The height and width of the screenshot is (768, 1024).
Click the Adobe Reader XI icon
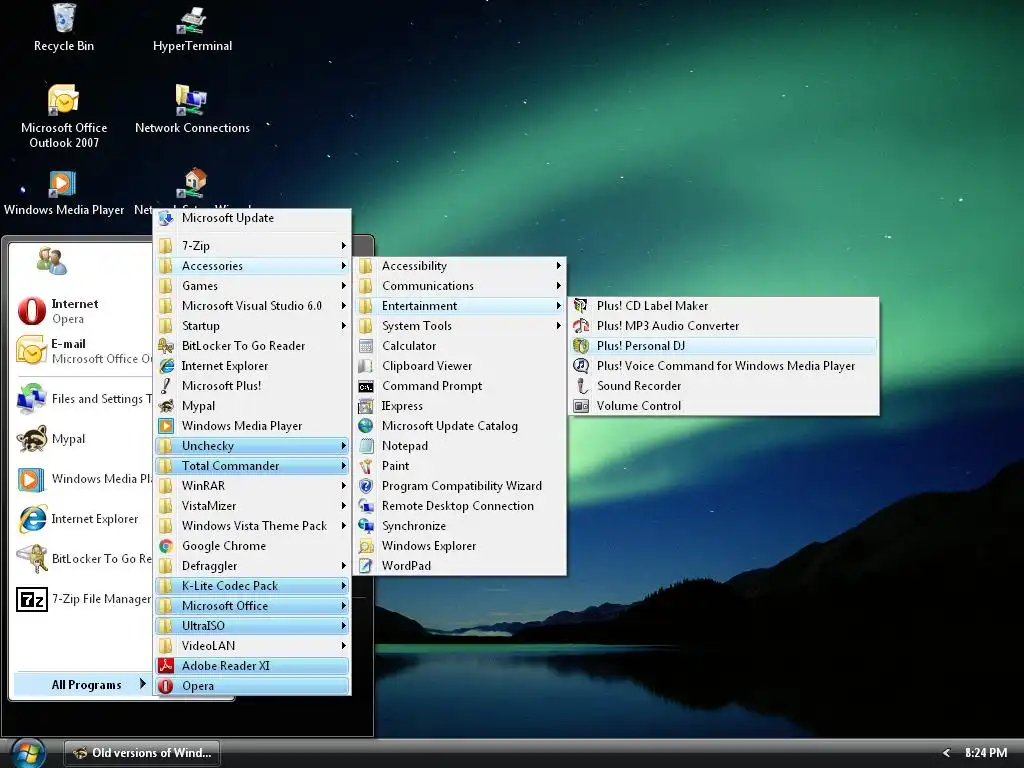pos(166,666)
